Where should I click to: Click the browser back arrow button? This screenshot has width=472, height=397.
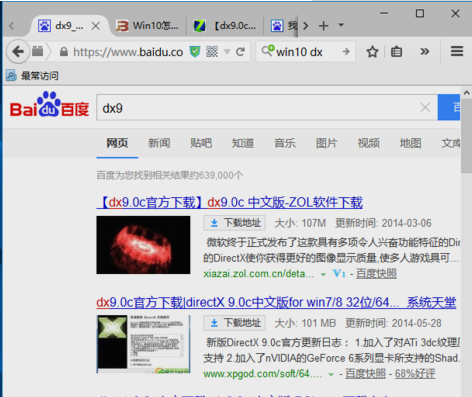[18, 52]
